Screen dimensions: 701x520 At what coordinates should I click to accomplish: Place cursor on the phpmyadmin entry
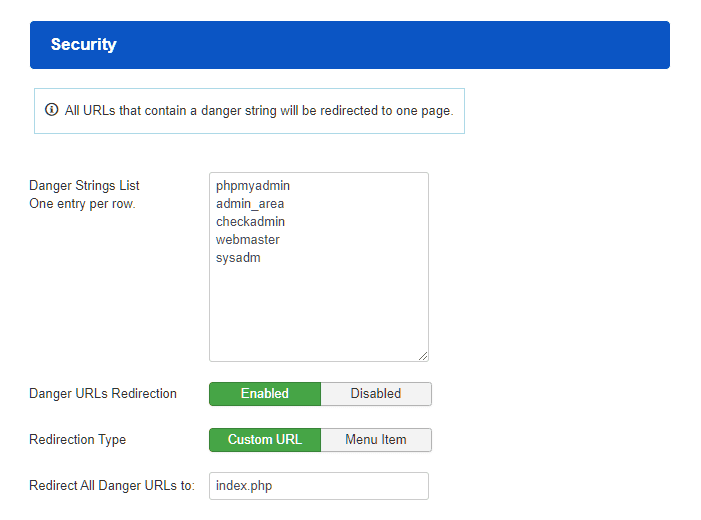(252, 186)
